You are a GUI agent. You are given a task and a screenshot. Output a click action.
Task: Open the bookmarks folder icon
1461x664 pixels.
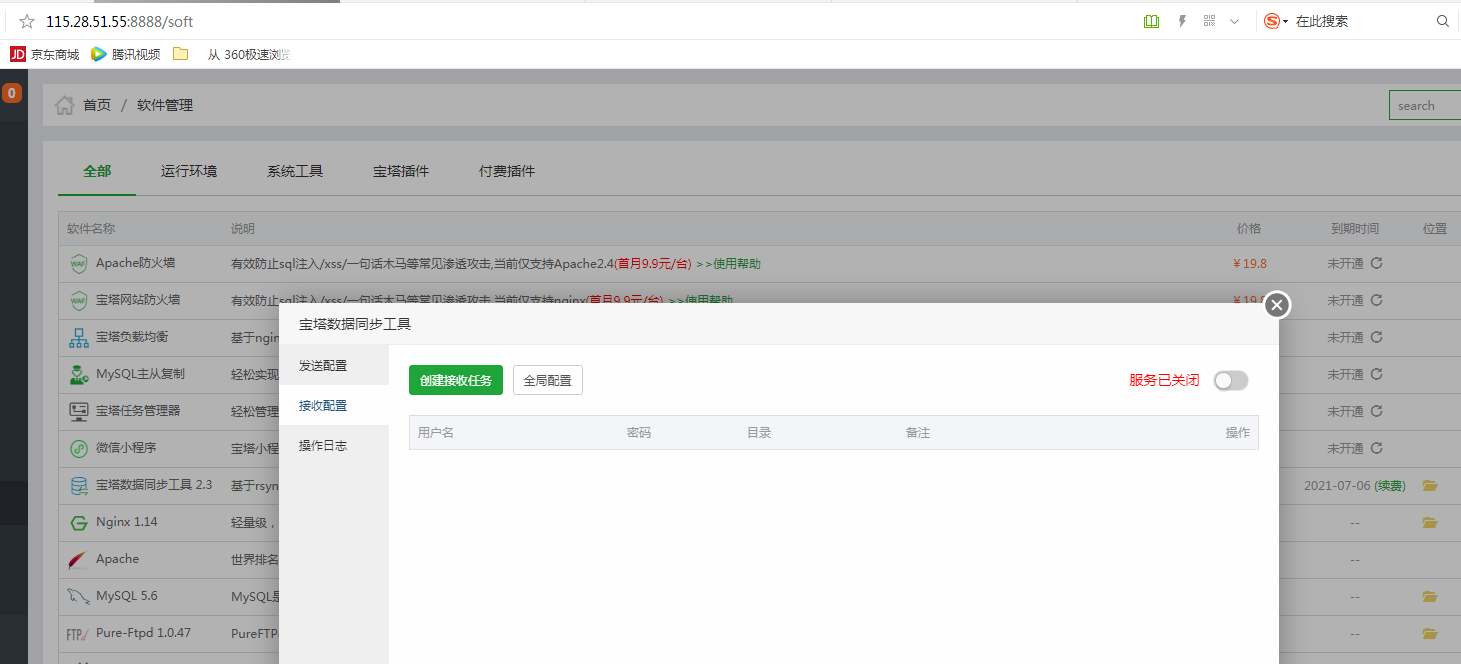pos(181,54)
